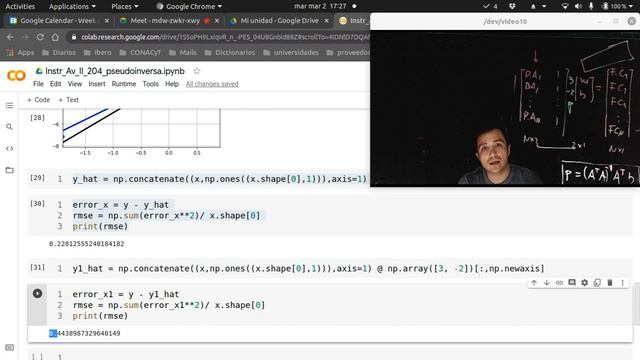Open the Mails bookmarks folder
The image size is (640, 360).
click(x=182, y=53)
